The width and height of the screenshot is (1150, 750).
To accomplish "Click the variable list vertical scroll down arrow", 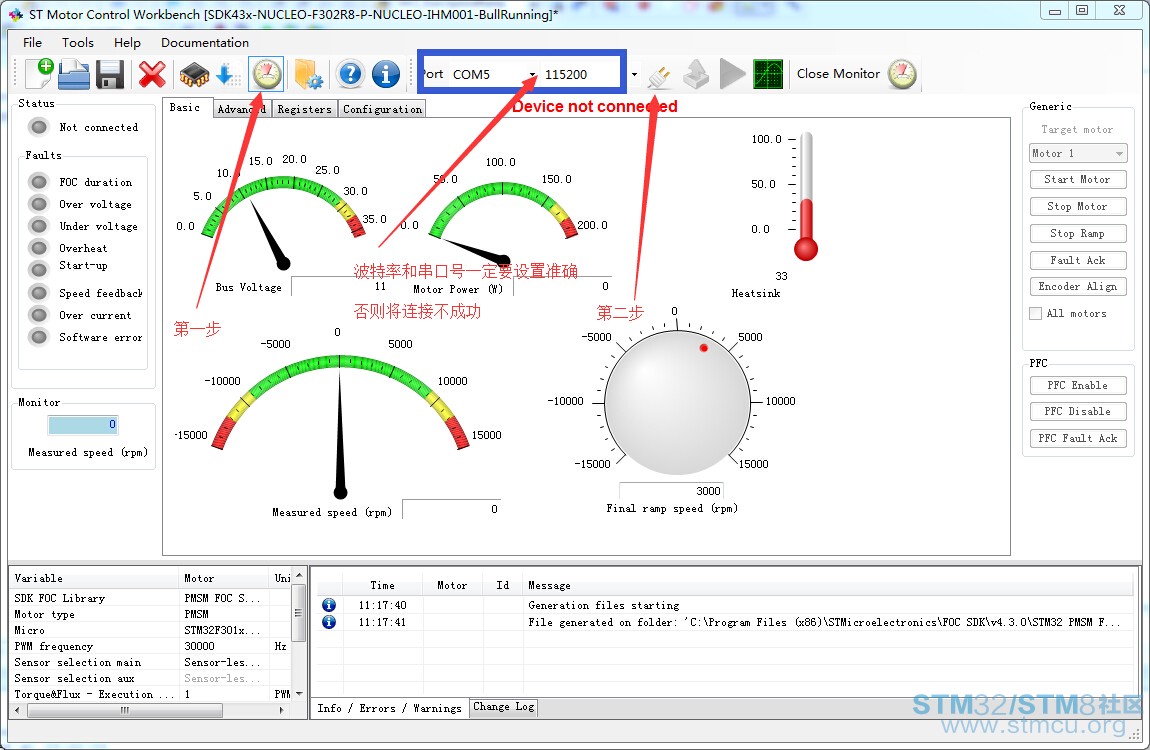I will pyautogui.click(x=299, y=694).
